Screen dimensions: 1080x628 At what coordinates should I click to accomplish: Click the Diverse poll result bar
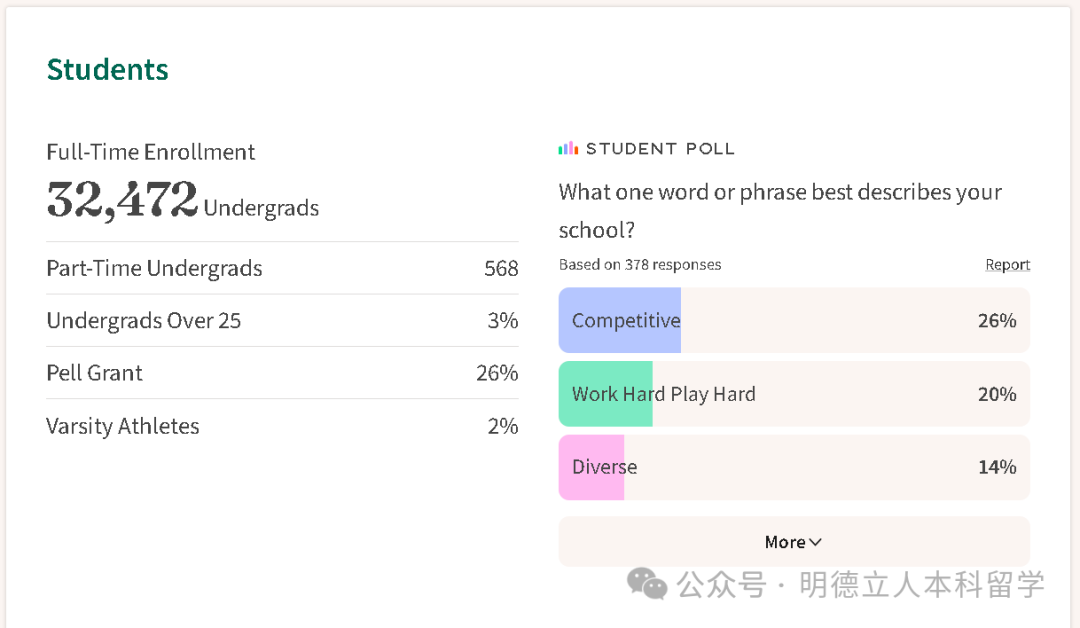coord(794,467)
